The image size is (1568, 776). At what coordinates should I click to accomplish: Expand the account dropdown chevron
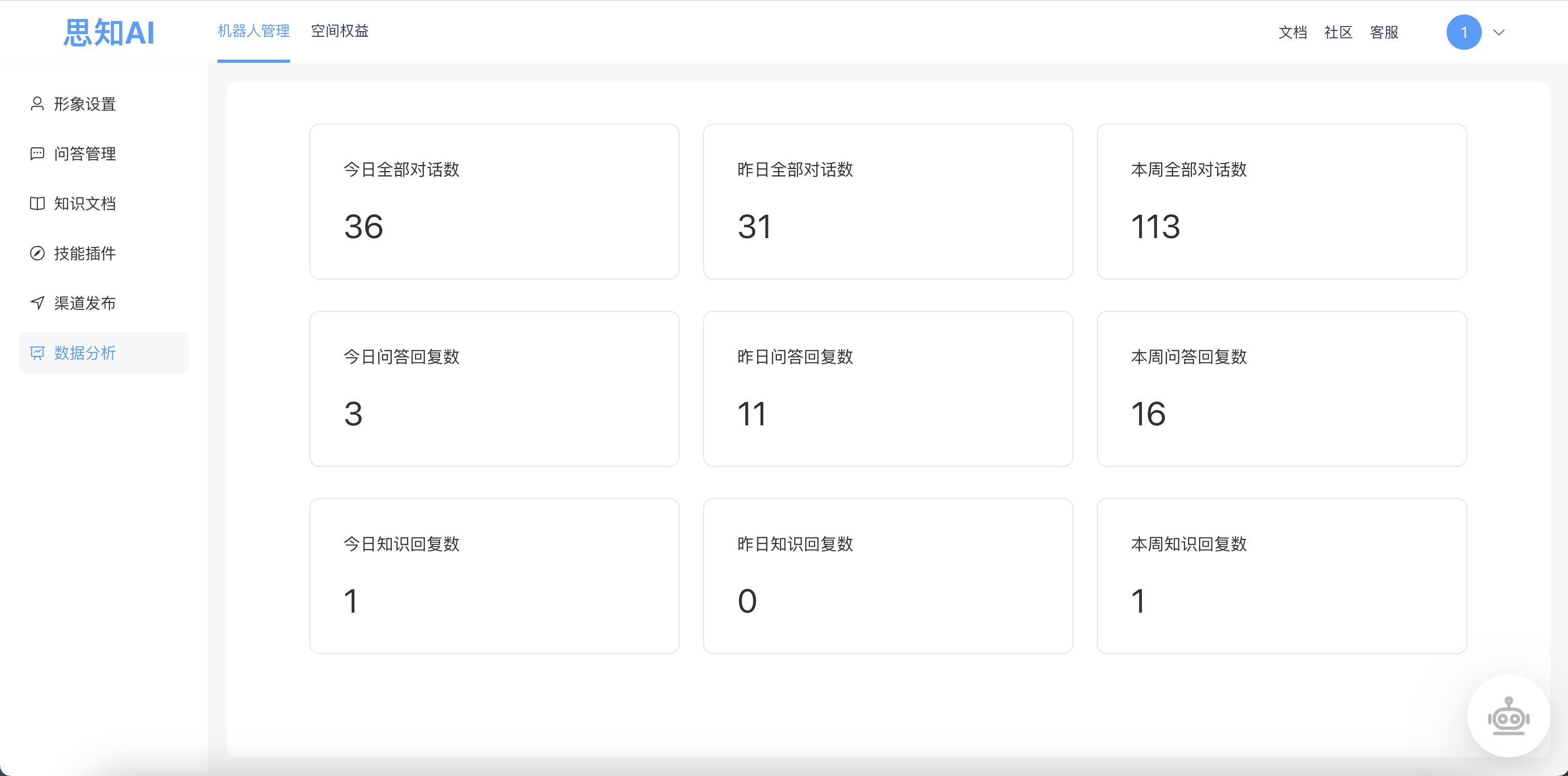(x=1499, y=32)
